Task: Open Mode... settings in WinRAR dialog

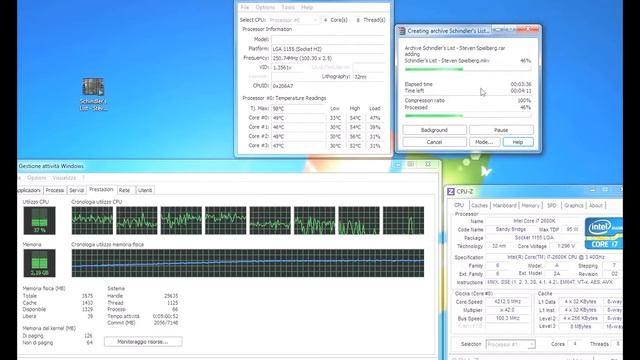Action: pos(484,142)
